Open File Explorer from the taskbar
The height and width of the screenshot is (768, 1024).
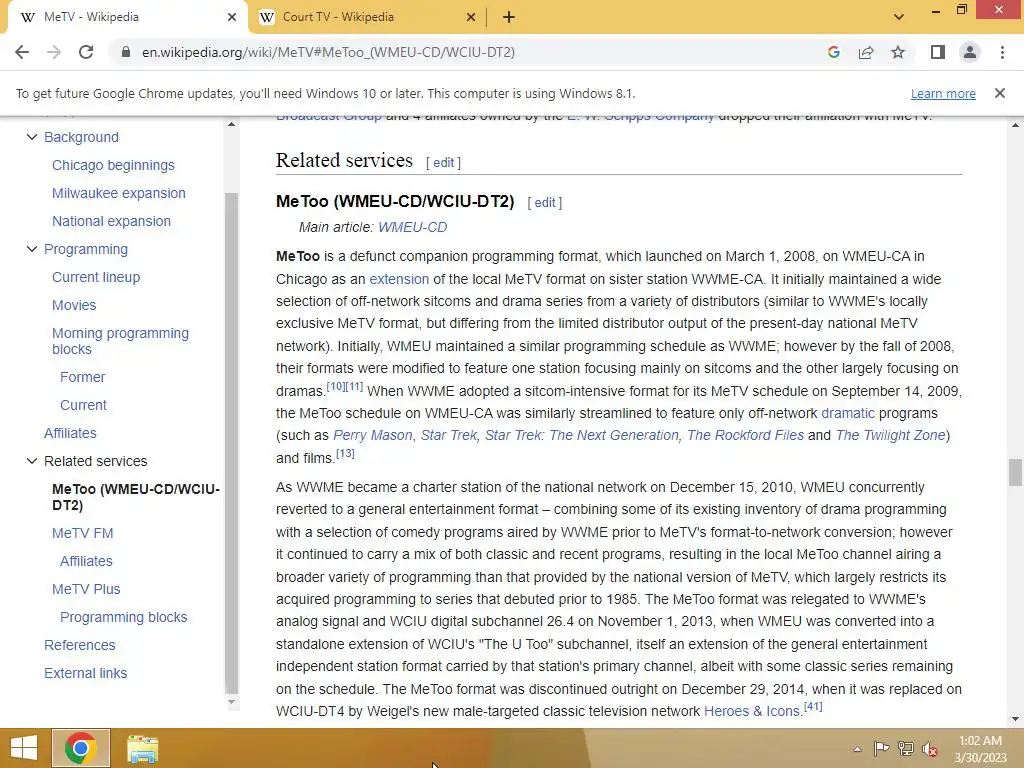[x=142, y=749]
